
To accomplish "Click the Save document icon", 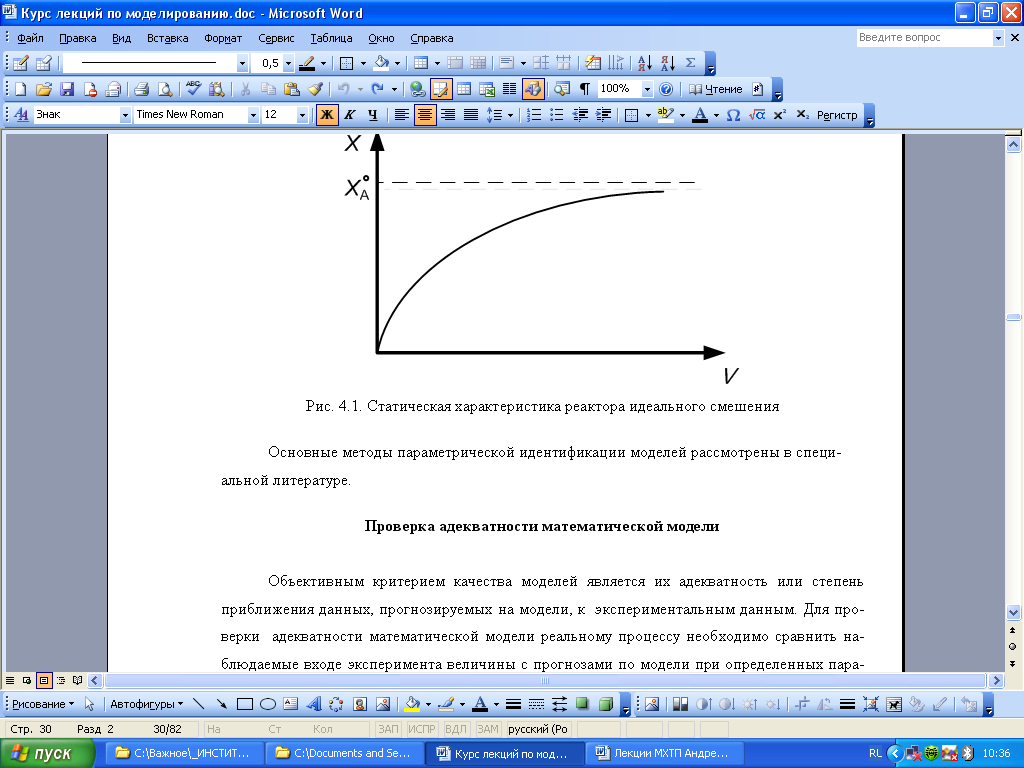I will click(67, 89).
